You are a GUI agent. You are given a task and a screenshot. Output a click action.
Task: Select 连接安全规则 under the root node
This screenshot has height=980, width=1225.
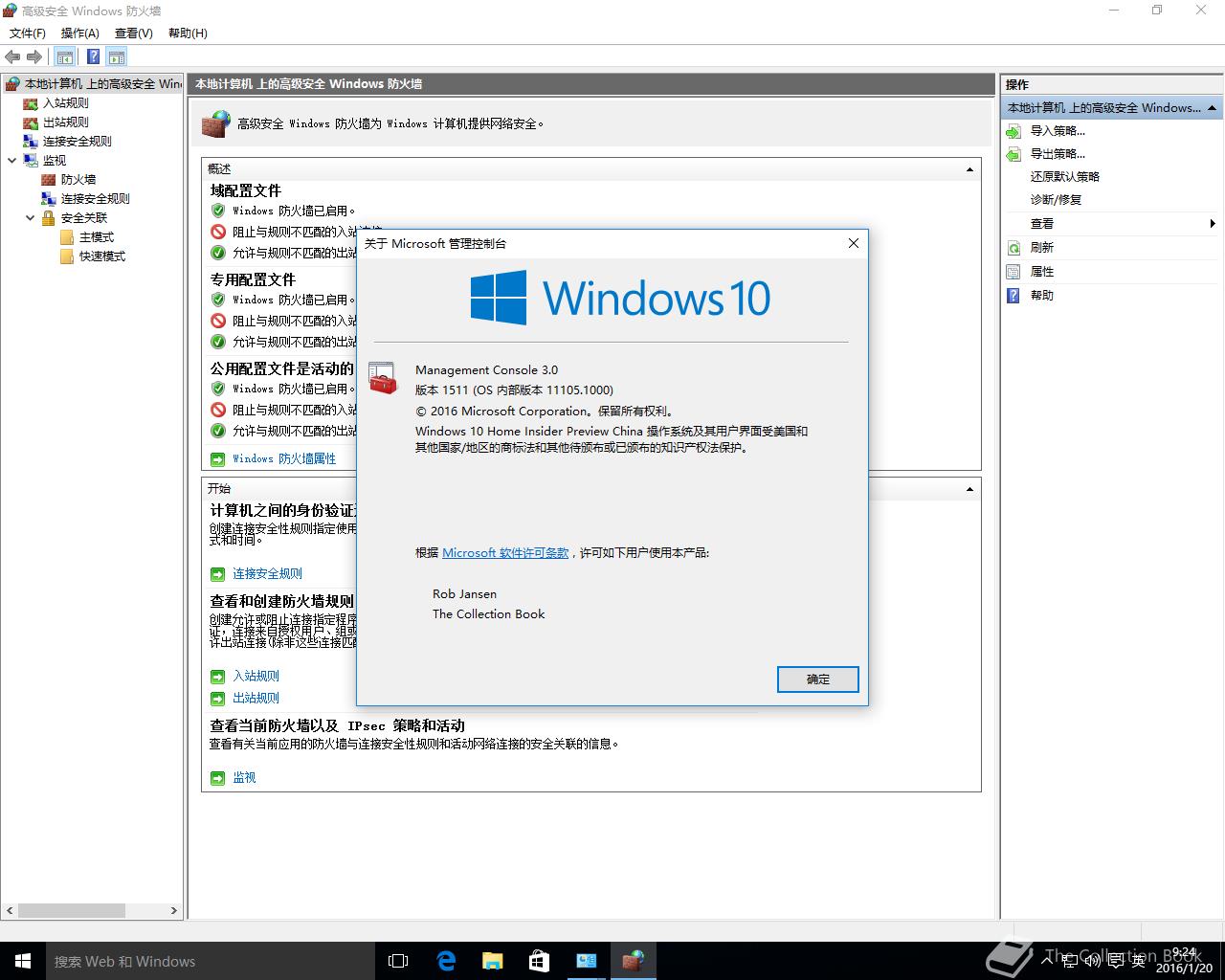pyautogui.click(x=78, y=142)
